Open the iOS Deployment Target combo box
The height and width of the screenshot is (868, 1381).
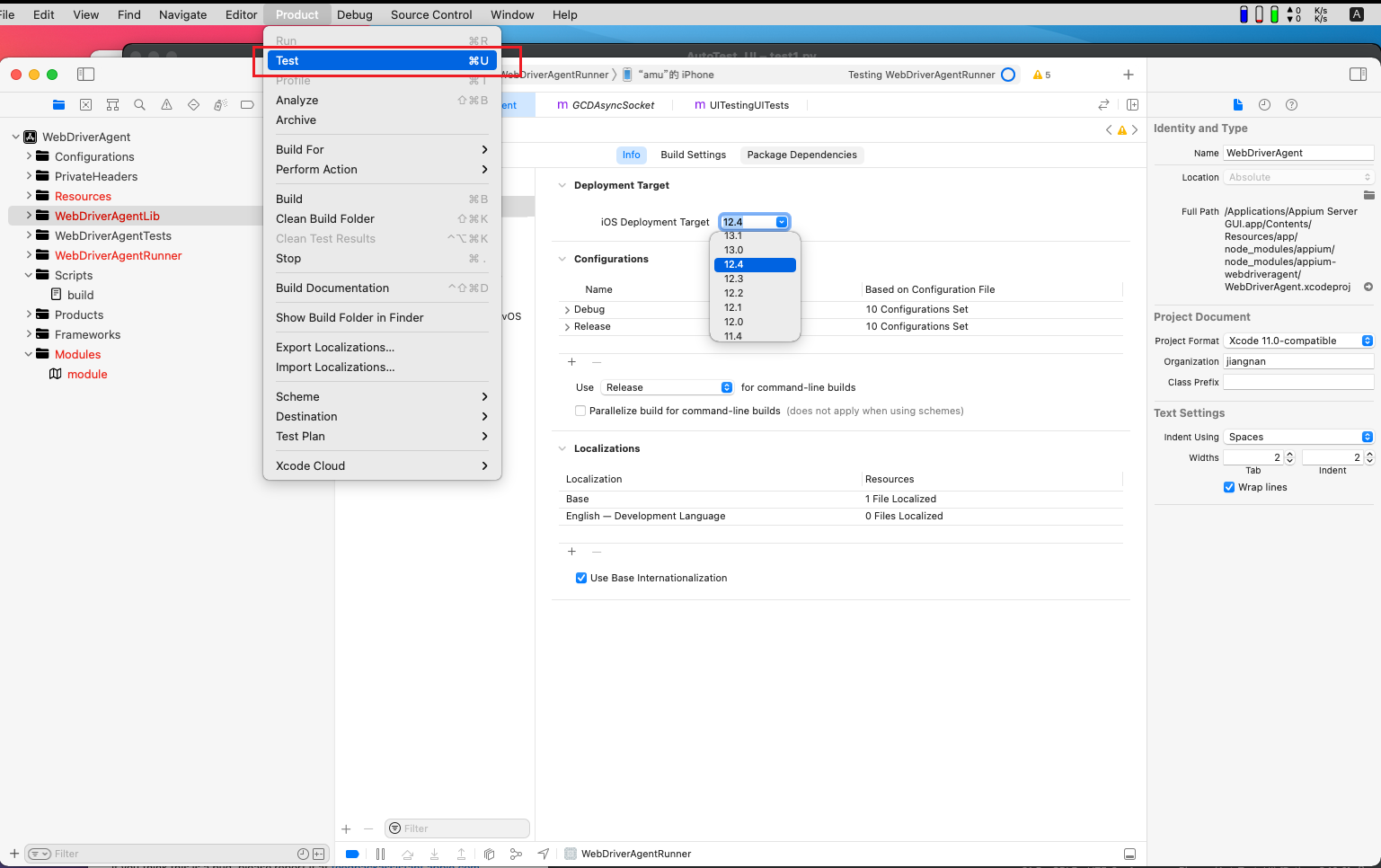(x=782, y=222)
